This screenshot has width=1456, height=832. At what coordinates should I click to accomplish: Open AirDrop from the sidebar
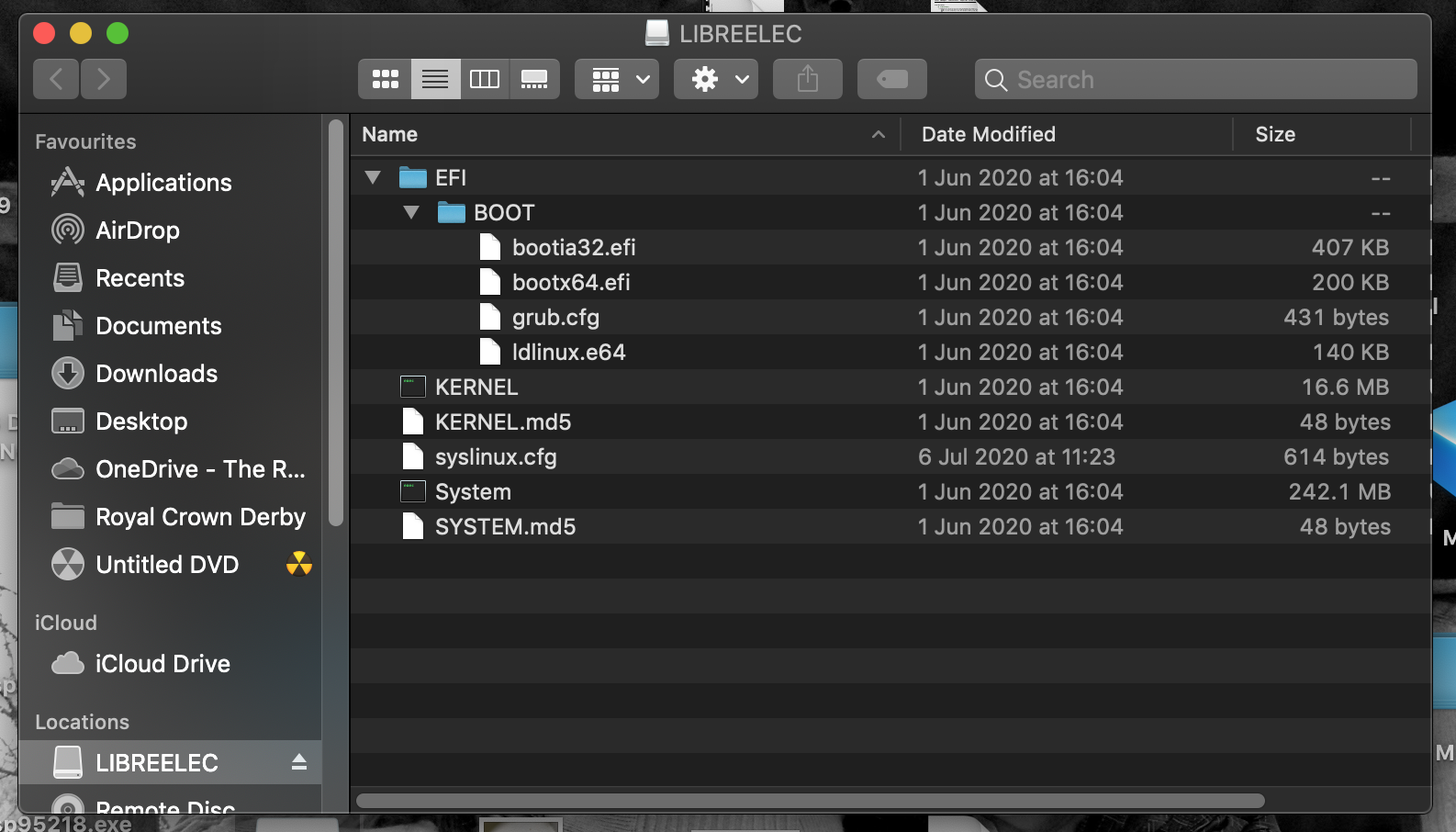point(137,230)
